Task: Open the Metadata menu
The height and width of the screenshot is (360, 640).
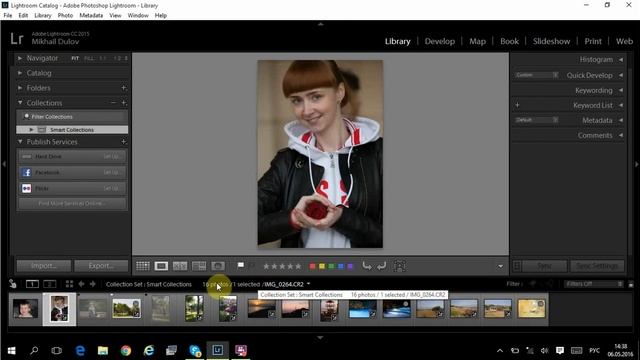Action: 91,16
